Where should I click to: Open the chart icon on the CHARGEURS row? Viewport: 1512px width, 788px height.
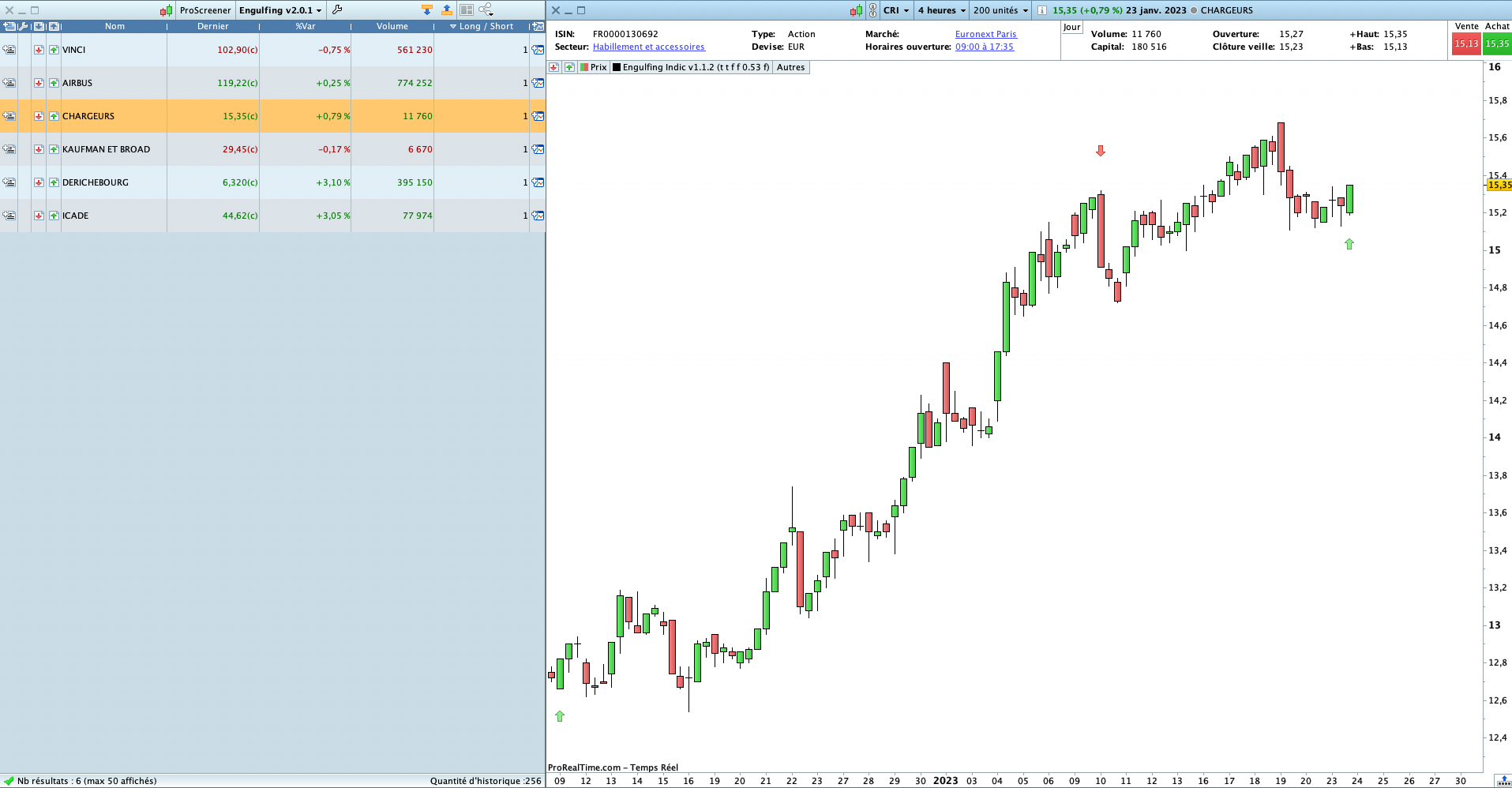coord(538,116)
